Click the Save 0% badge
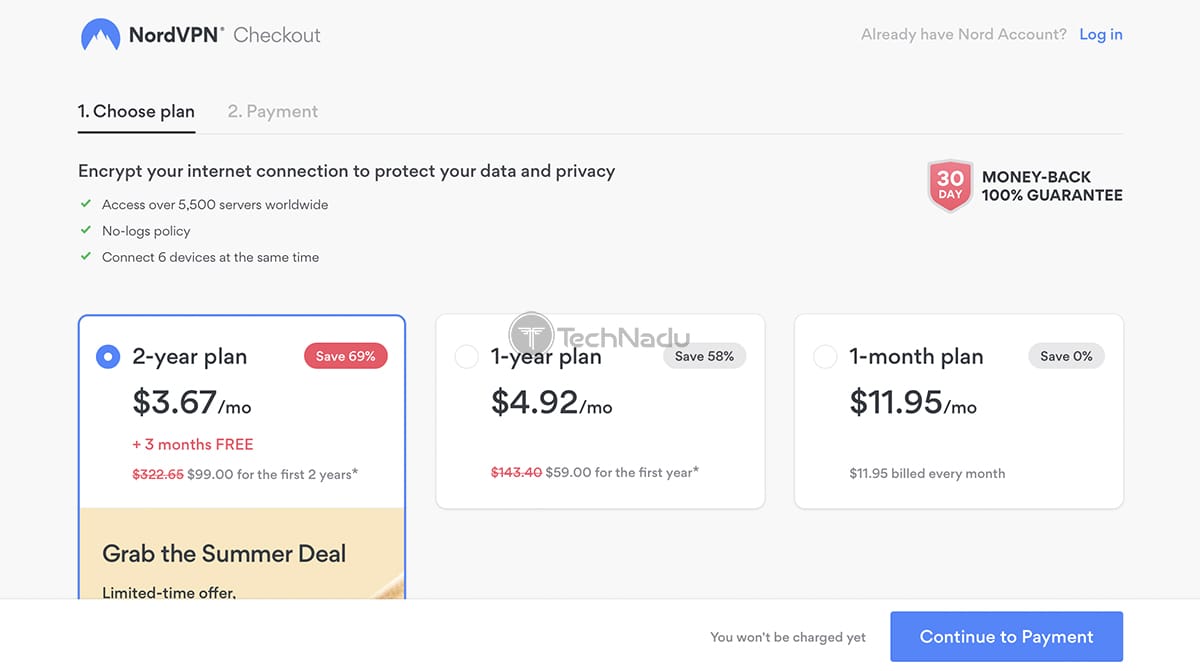 coord(1066,356)
